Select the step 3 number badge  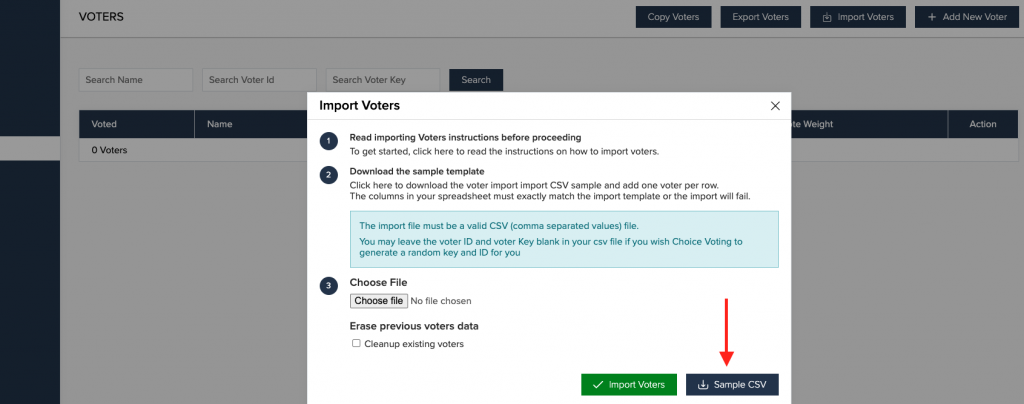pyautogui.click(x=328, y=286)
